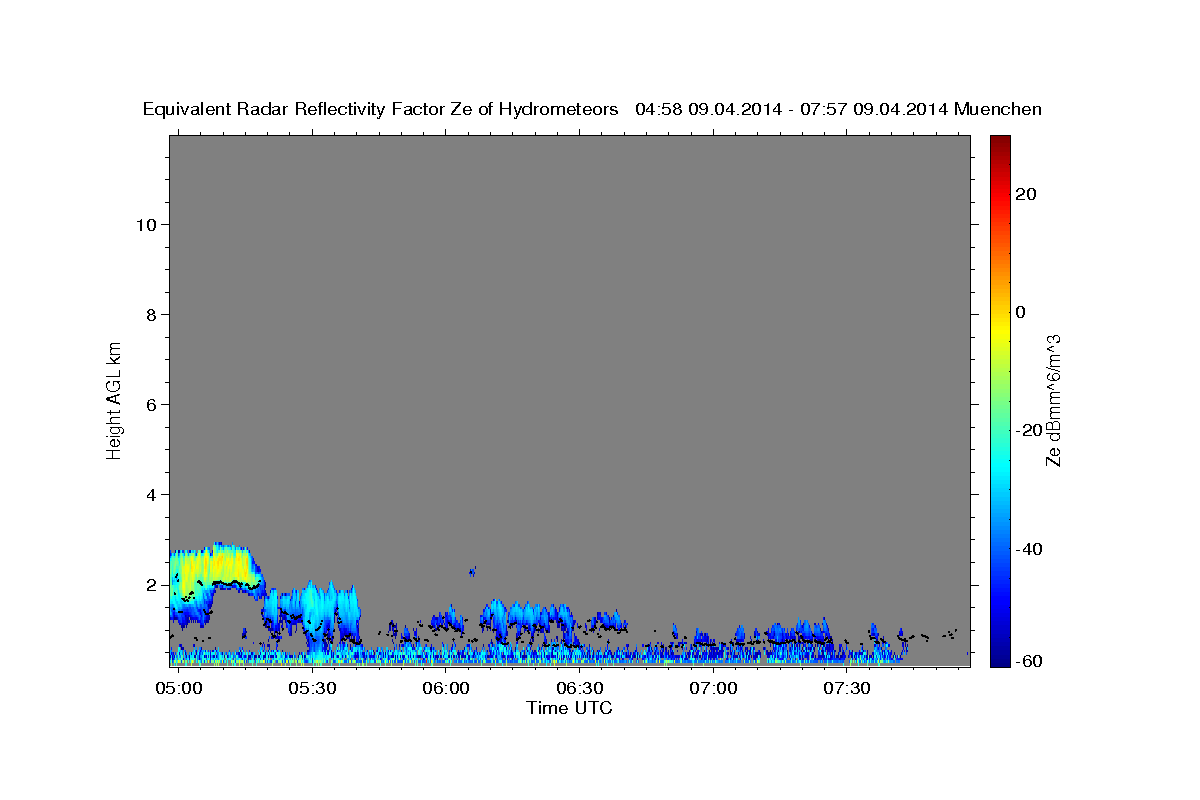This screenshot has height=800, width=1200.
Task: Click the height axis label 2
Action: pos(152,585)
